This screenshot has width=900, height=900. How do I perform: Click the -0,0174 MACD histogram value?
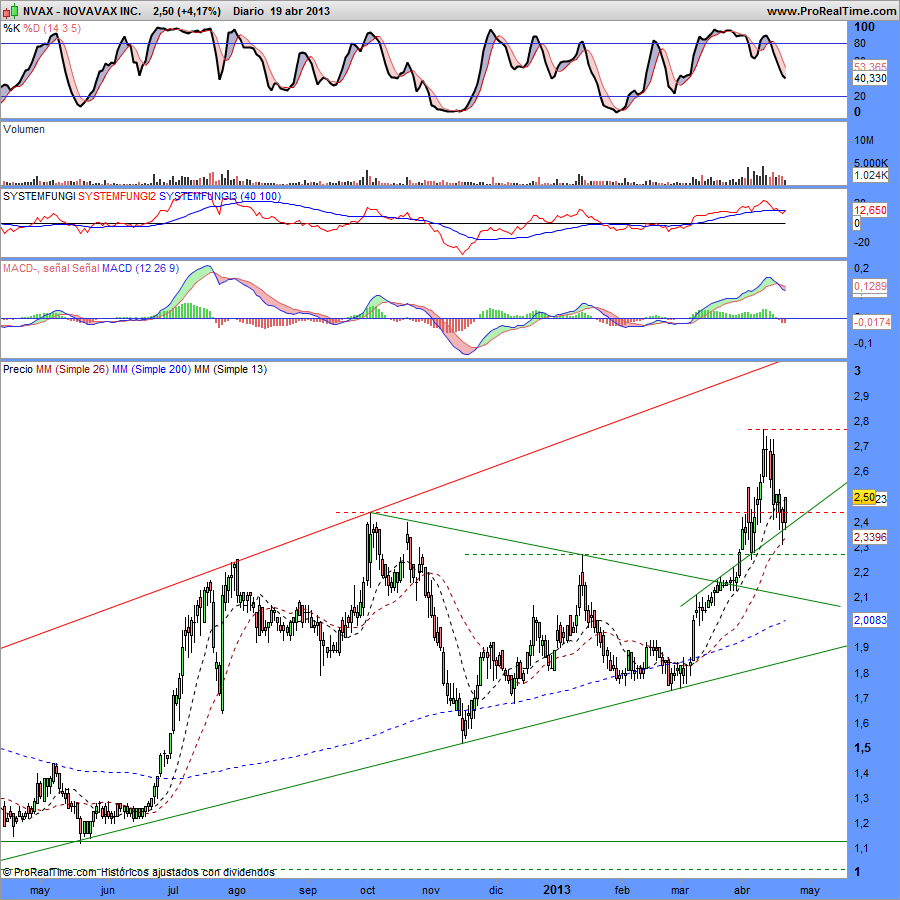point(872,323)
